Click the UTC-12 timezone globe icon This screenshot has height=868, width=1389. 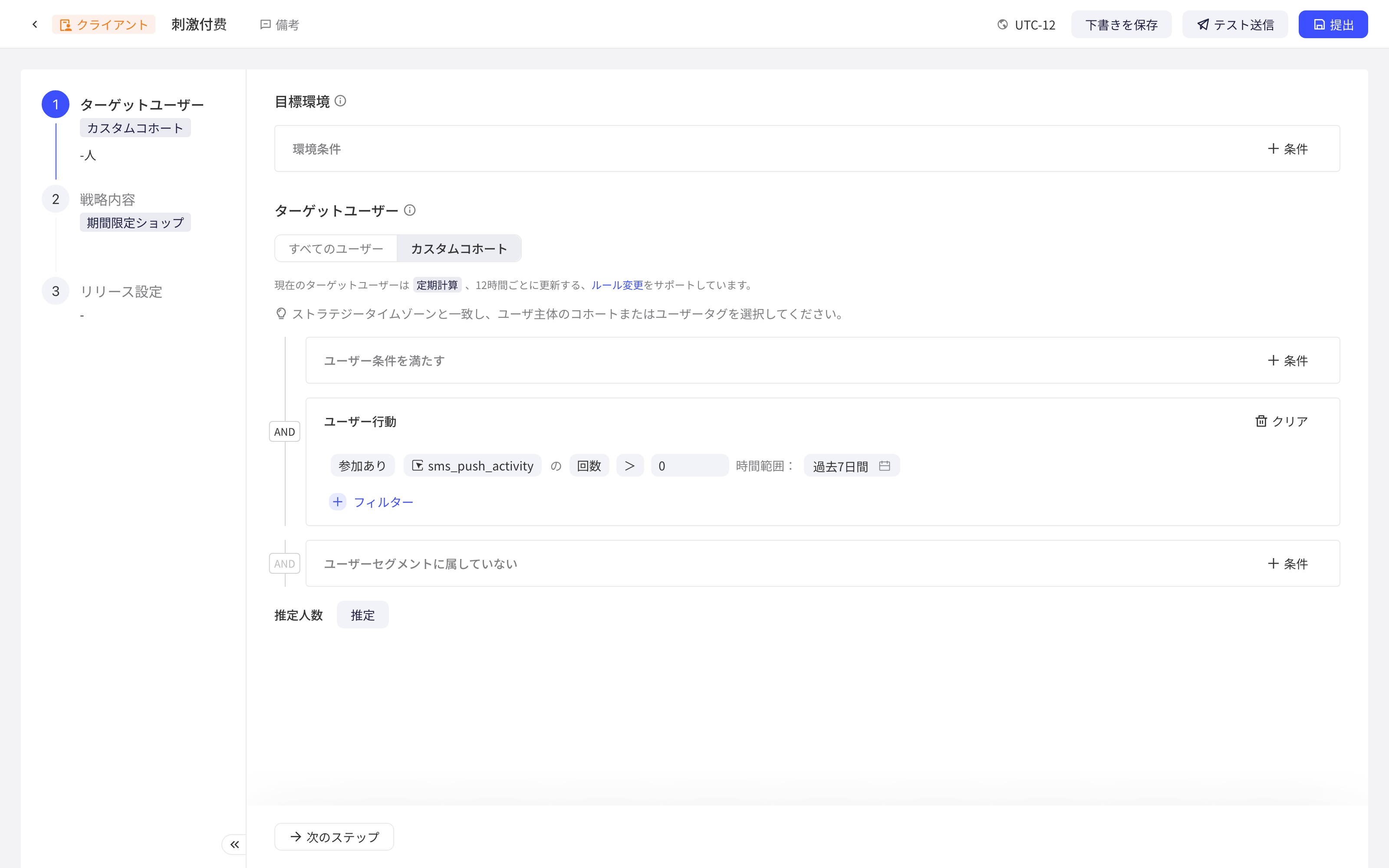pyautogui.click(x=1002, y=25)
